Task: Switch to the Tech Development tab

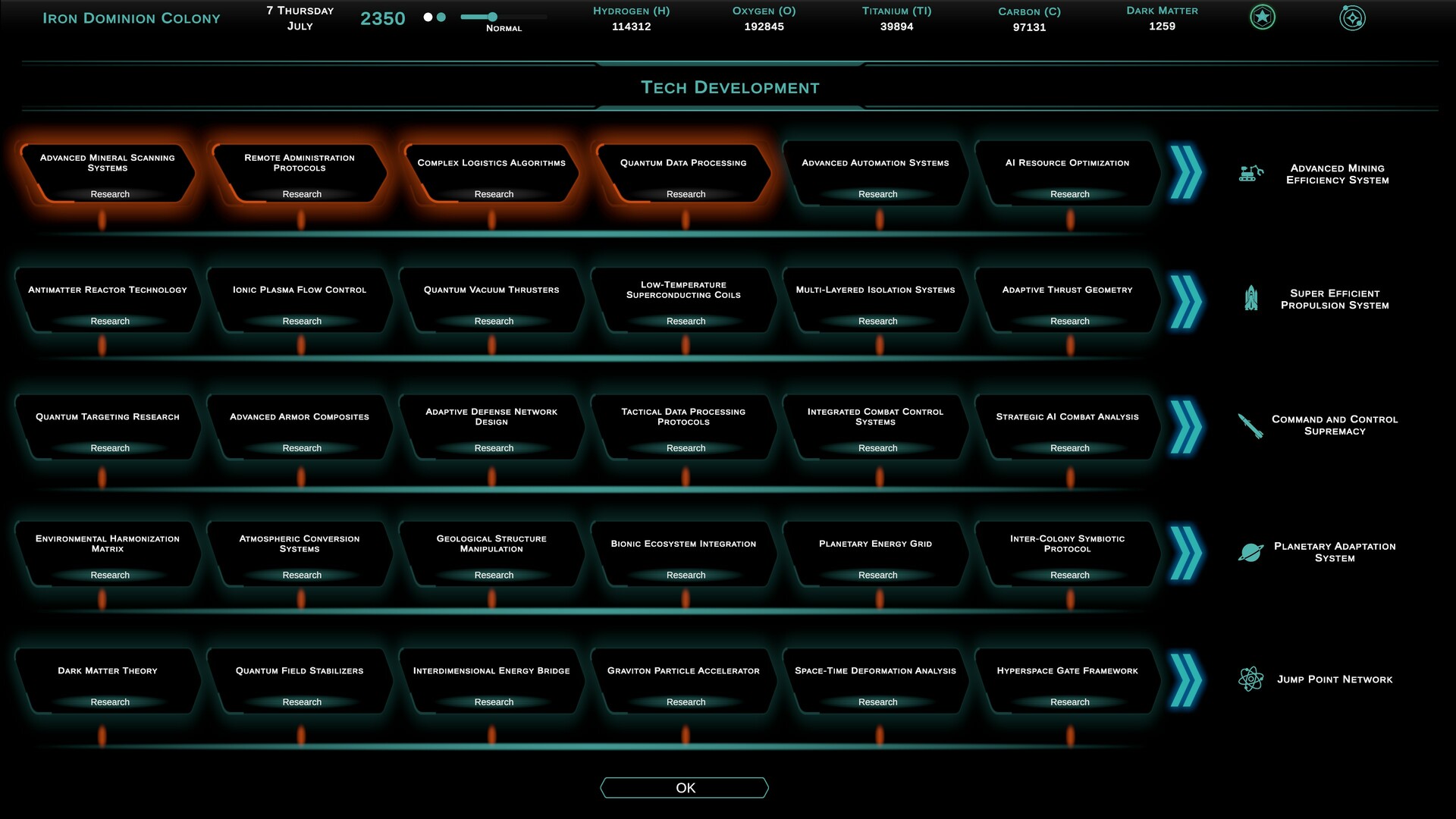Action: pos(730,87)
